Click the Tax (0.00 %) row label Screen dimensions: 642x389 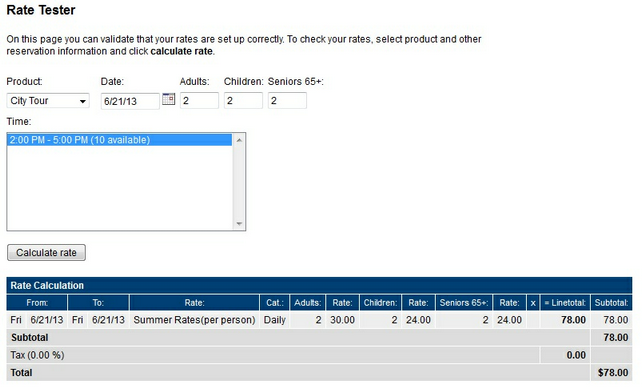(x=37, y=355)
